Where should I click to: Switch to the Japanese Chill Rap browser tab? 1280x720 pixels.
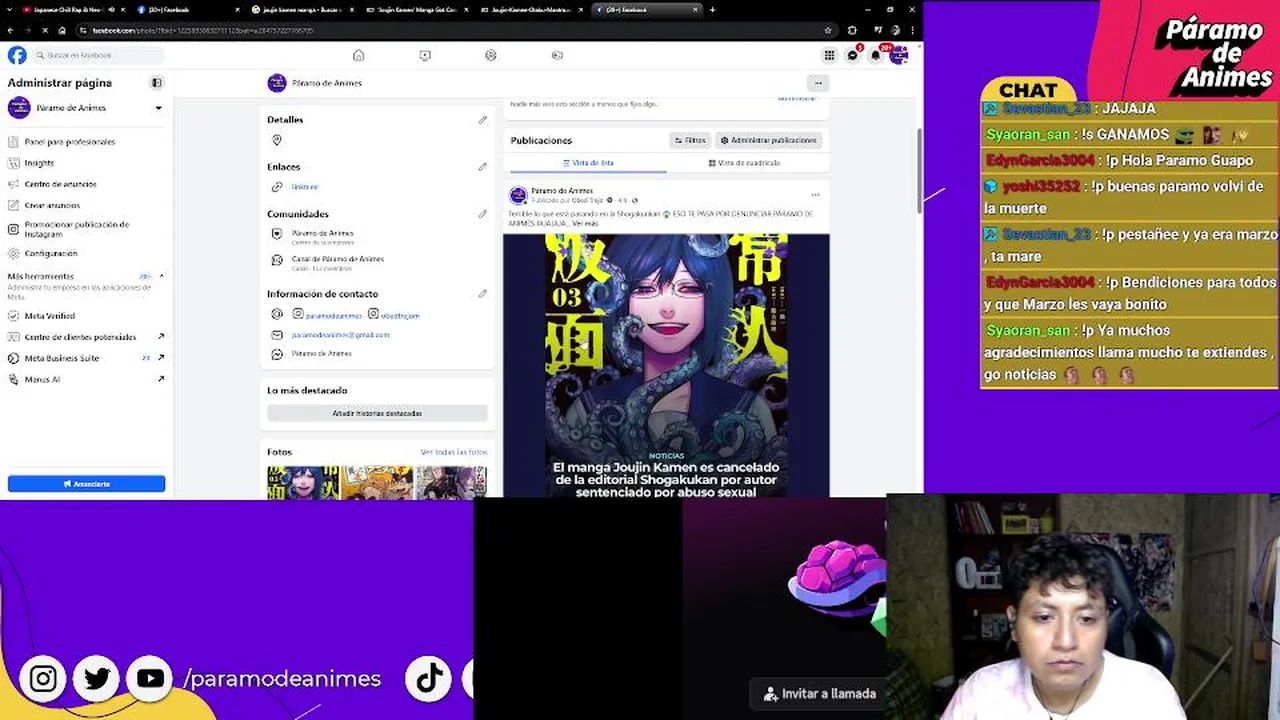click(x=70, y=10)
